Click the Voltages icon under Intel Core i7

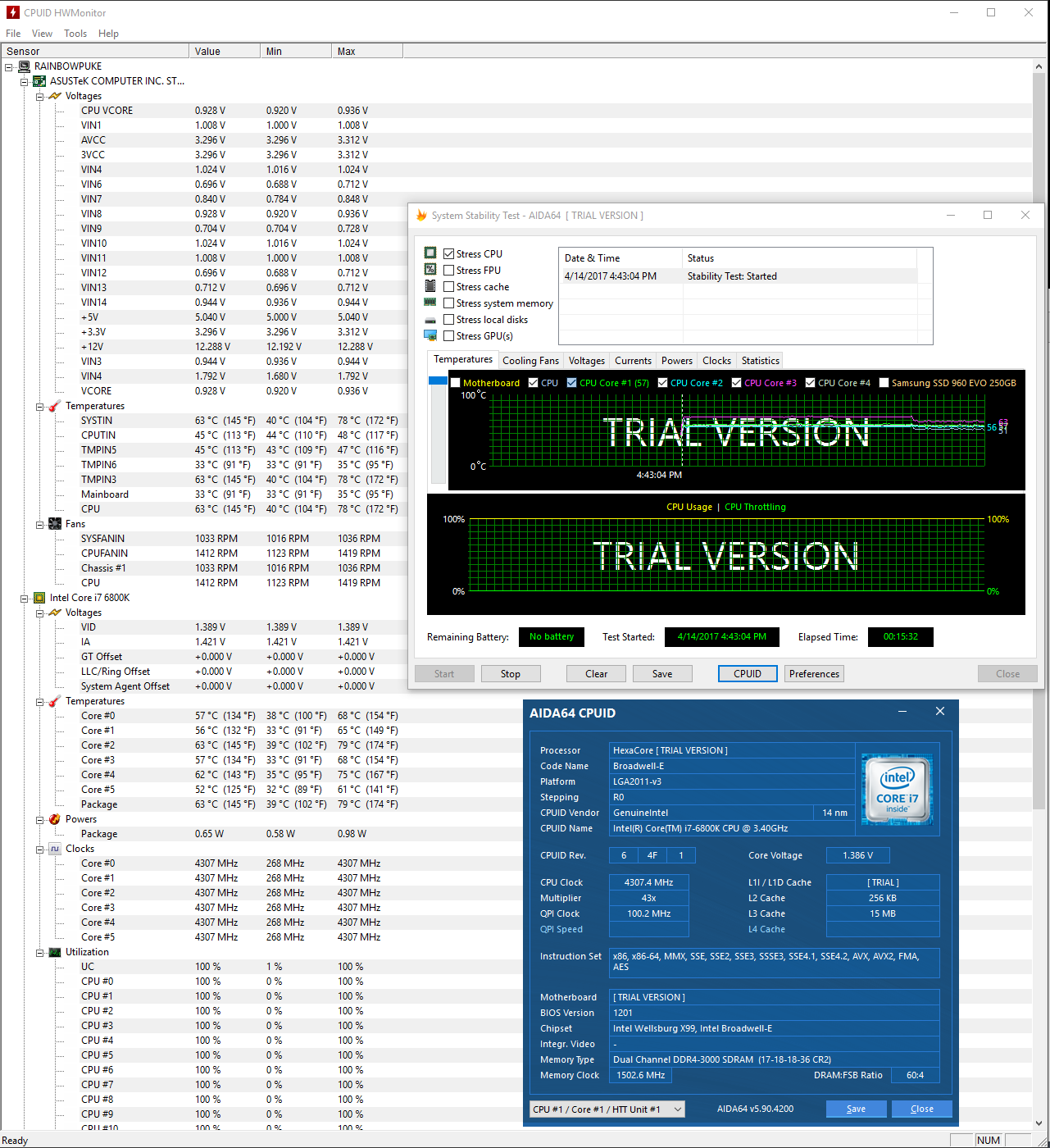[55, 613]
